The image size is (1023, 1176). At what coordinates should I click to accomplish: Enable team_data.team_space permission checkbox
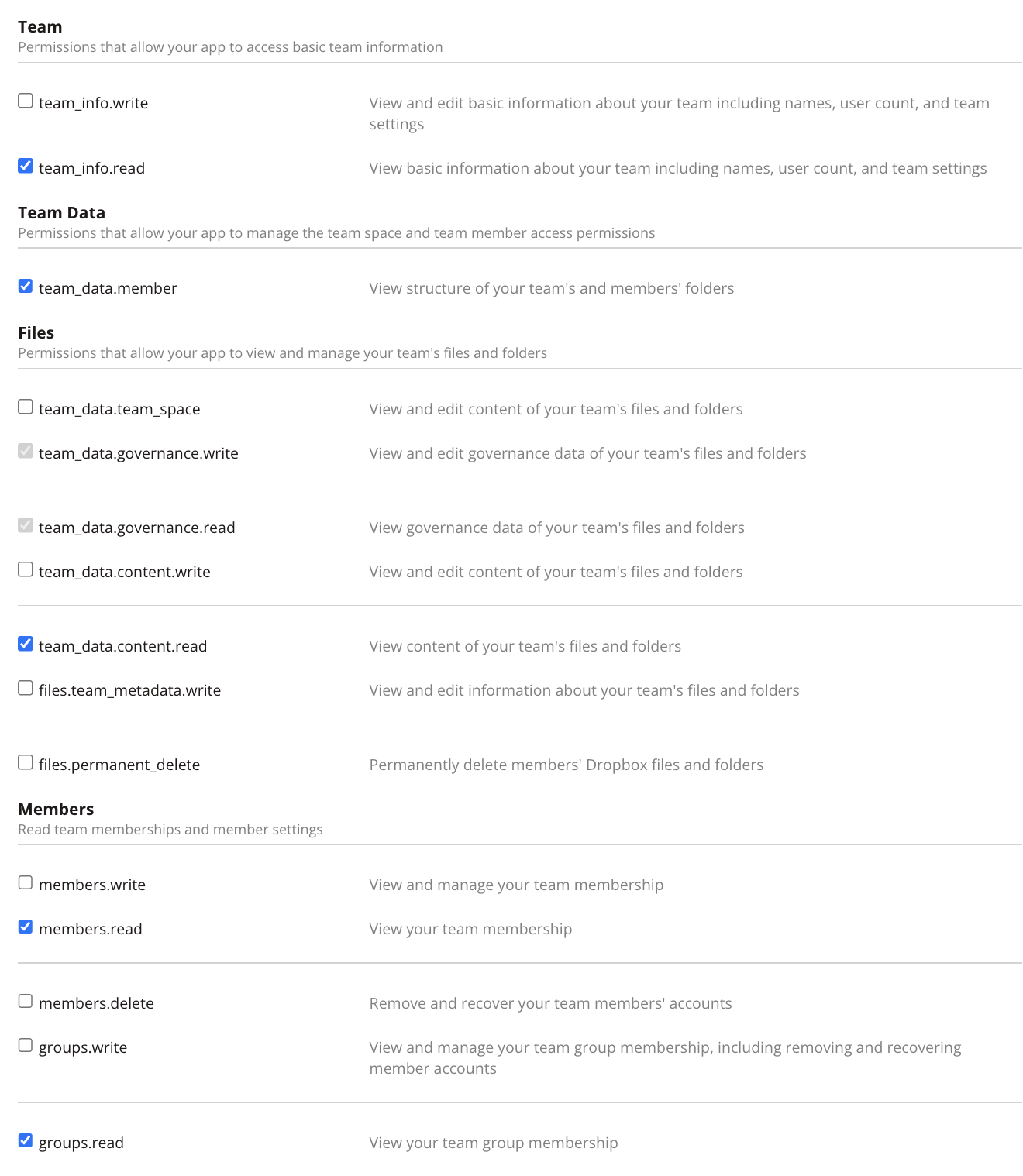click(x=26, y=407)
